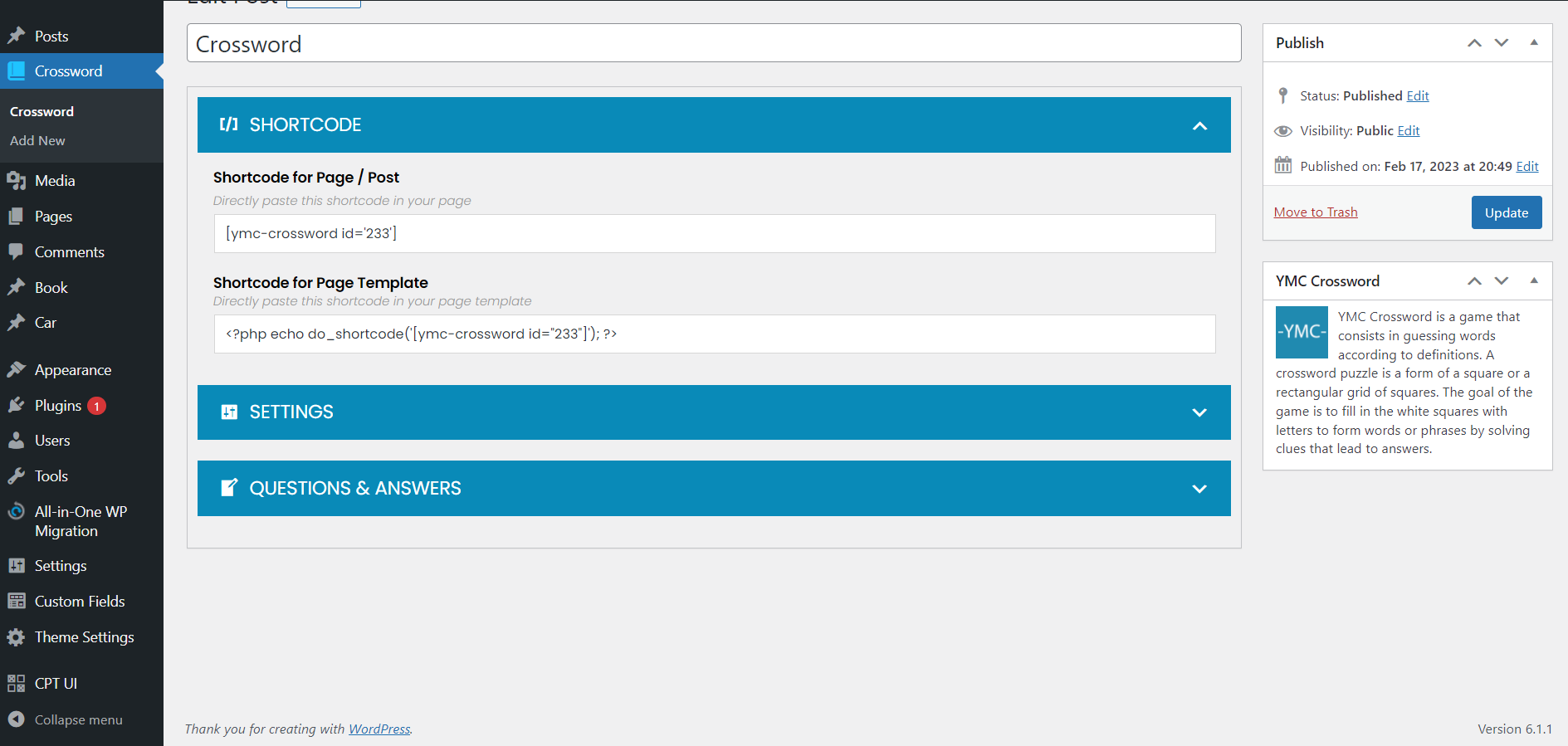Move YMC Crossword box down arrow
The image size is (1568, 746).
click(x=1502, y=281)
